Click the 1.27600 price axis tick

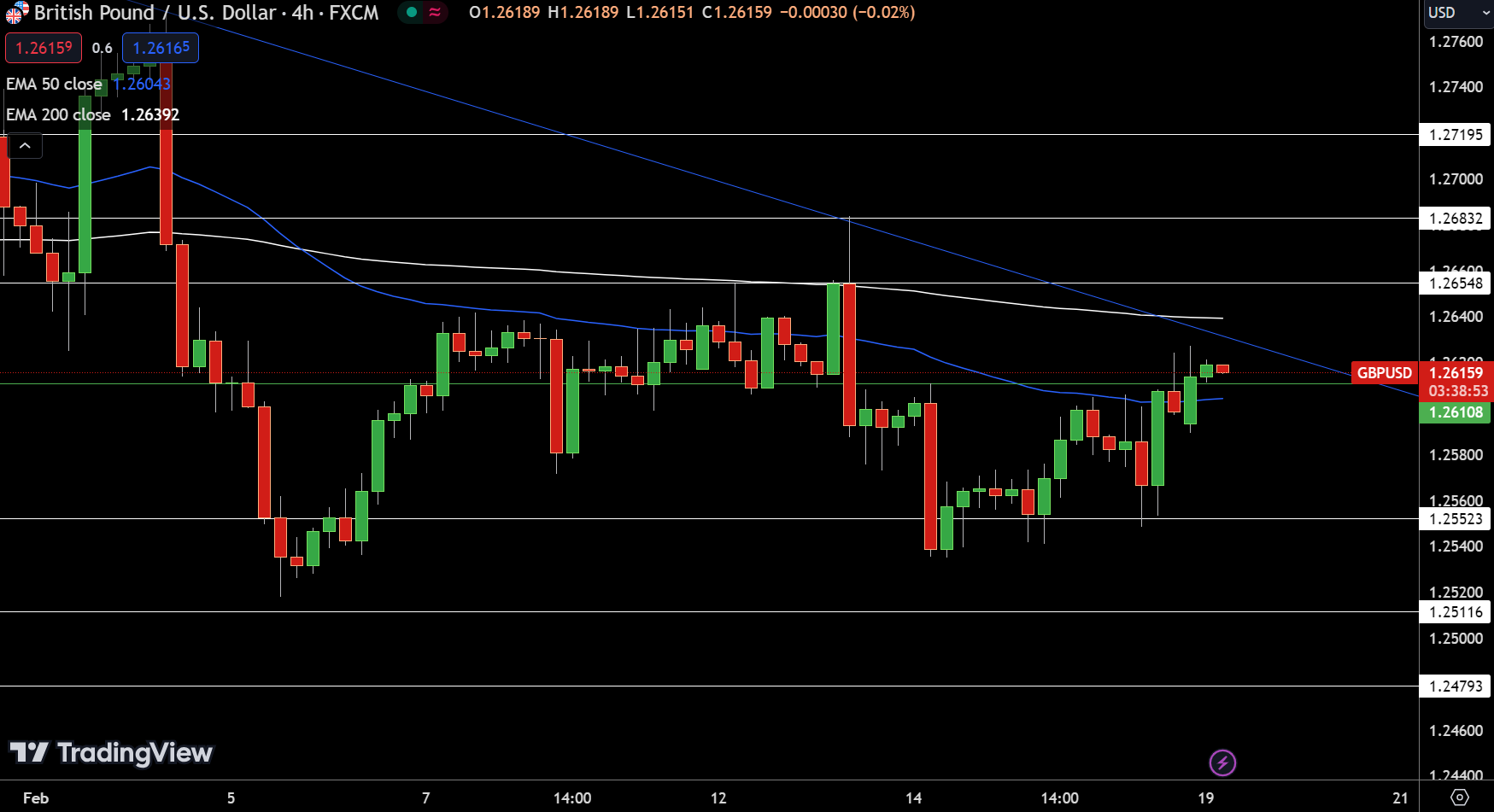click(1456, 42)
